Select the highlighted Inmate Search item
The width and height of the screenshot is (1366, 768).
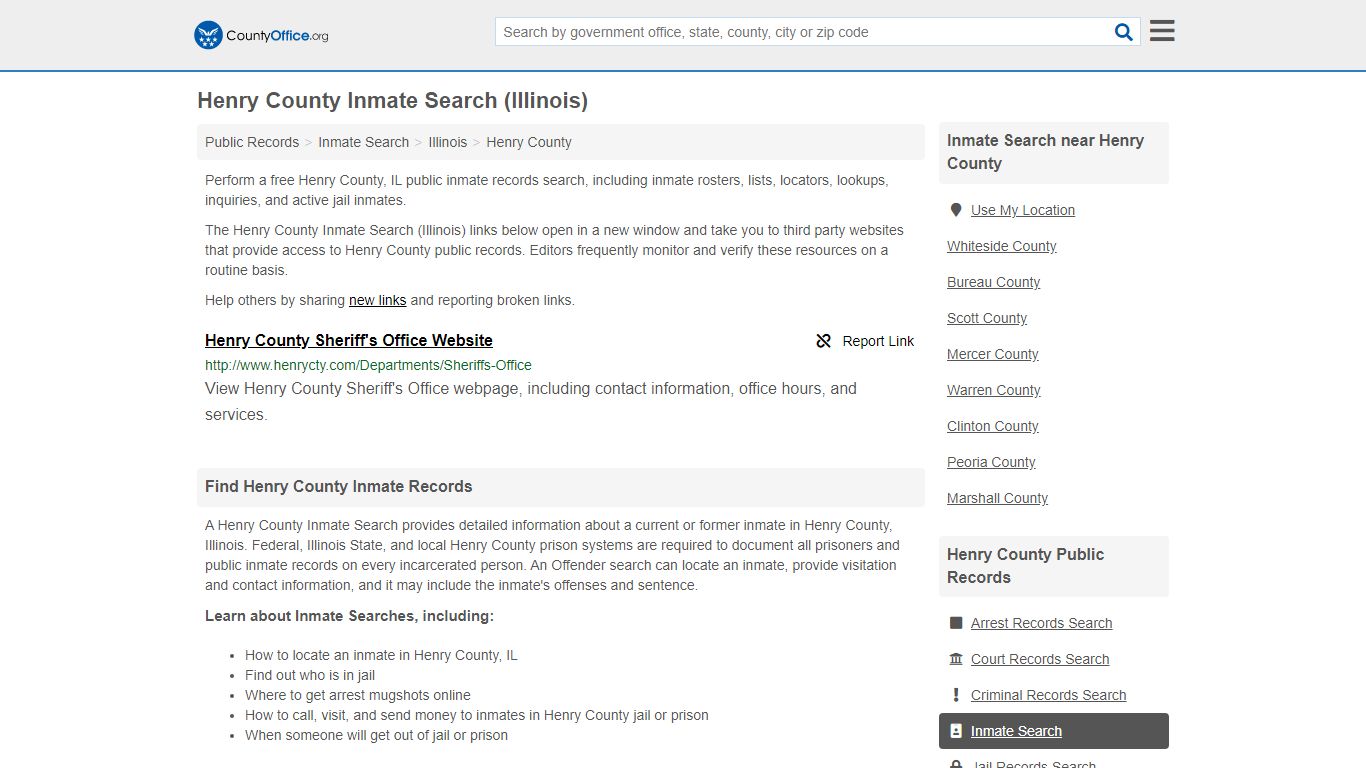[1053, 731]
